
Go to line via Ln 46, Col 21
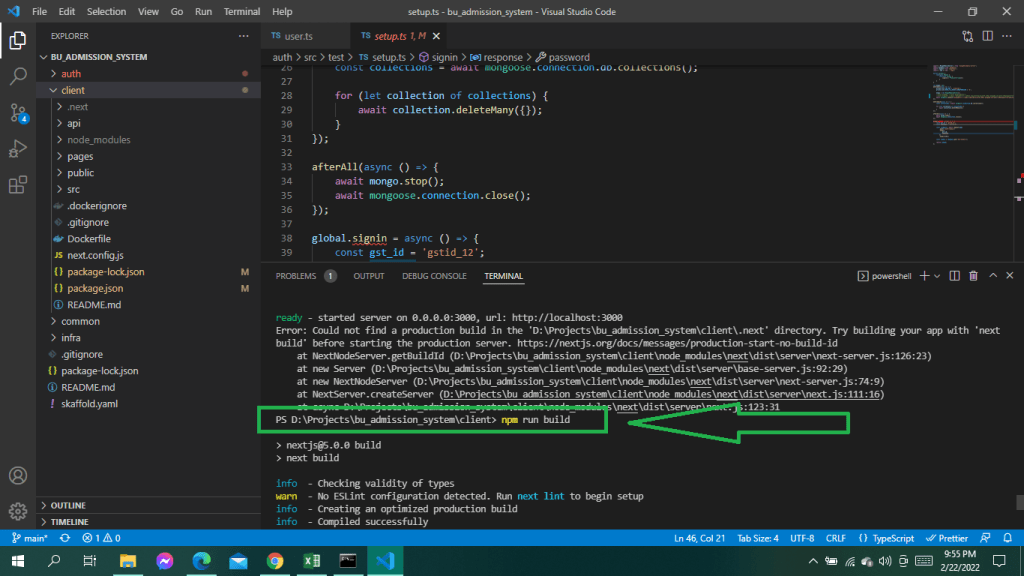coord(699,538)
